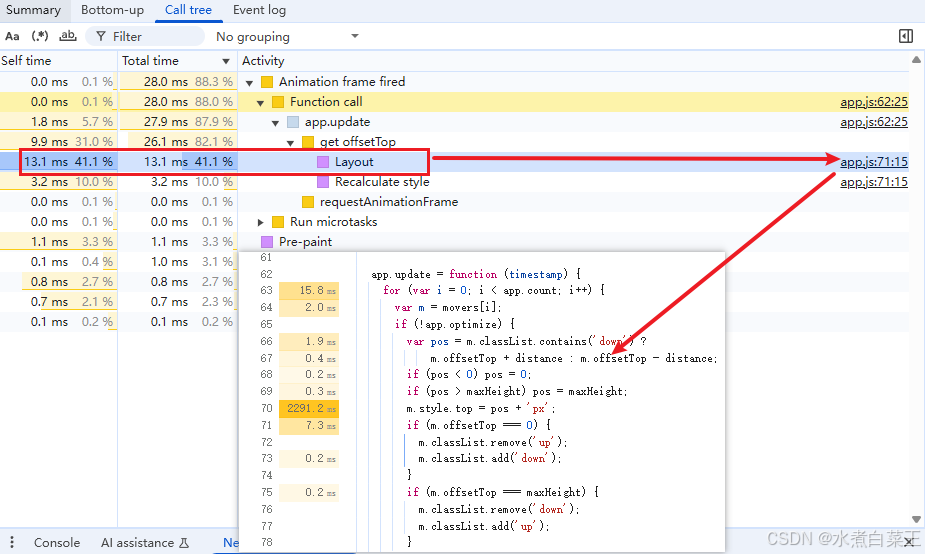Click the scroll up arrow
Viewport: 925px width, 554px height.
pyautogui.click(x=916, y=60)
